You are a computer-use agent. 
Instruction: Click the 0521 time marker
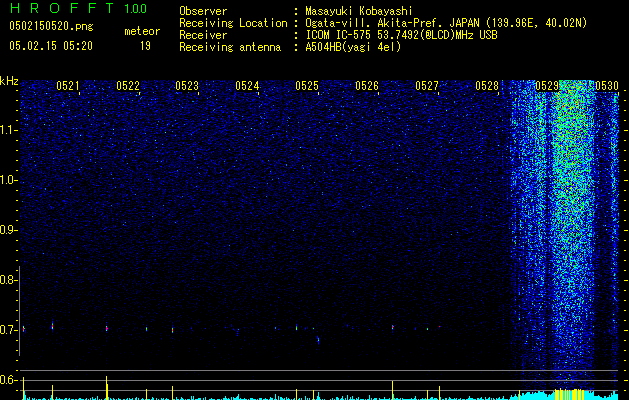[67, 86]
